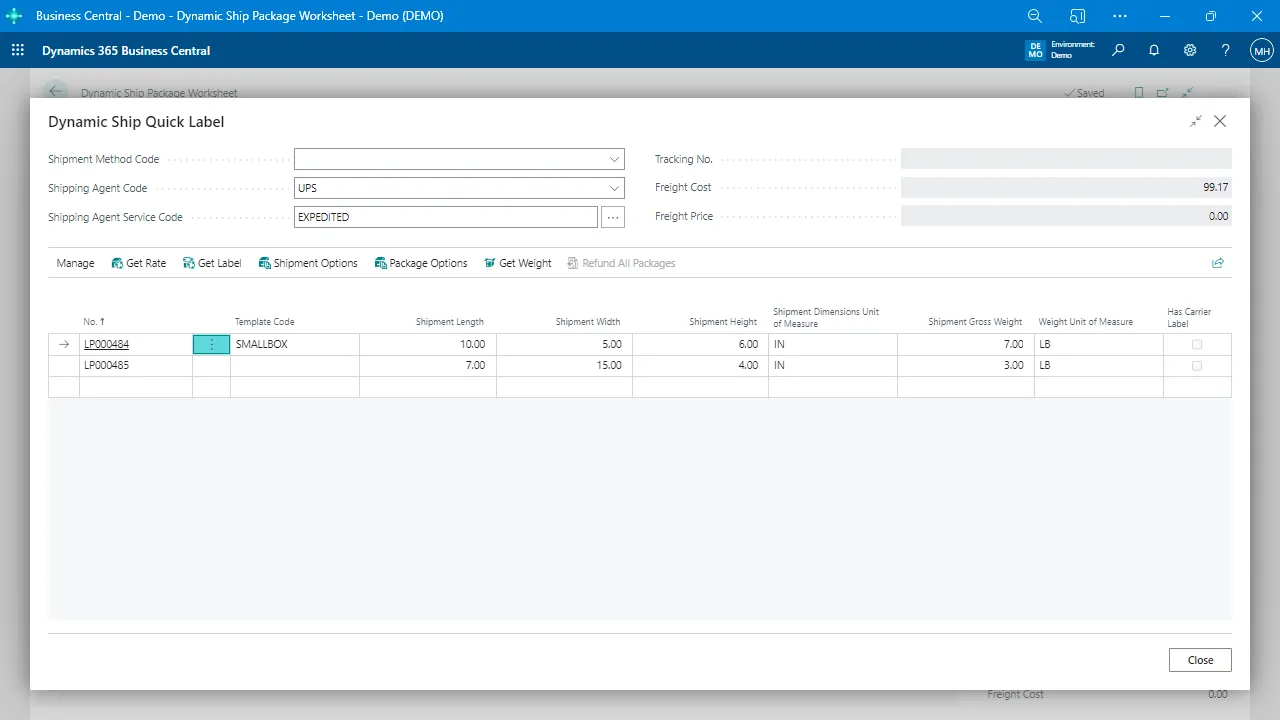The width and height of the screenshot is (1280, 720).
Task: Open row options for LP000484
Action: pos(211,344)
